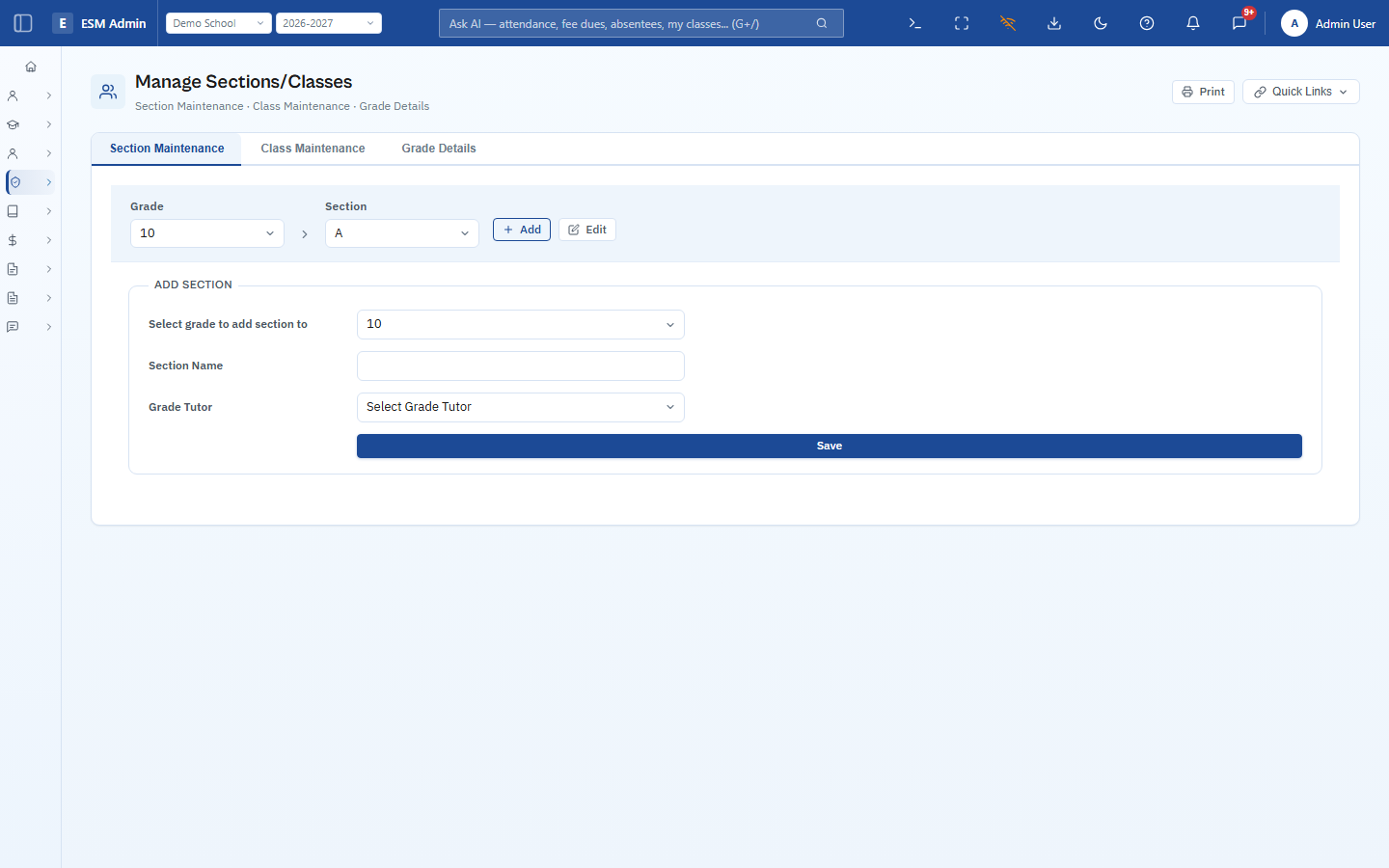Enter fullscreen mode via header icon
Image resolution: width=1389 pixels, height=868 pixels.
click(x=962, y=23)
